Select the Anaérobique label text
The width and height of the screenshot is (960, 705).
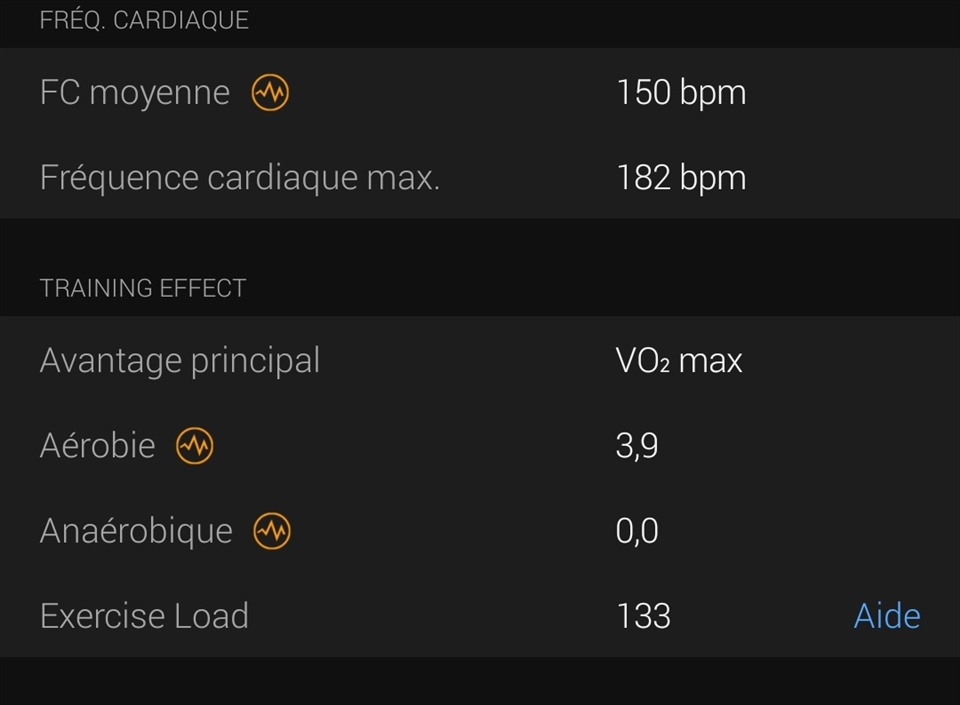pos(136,531)
